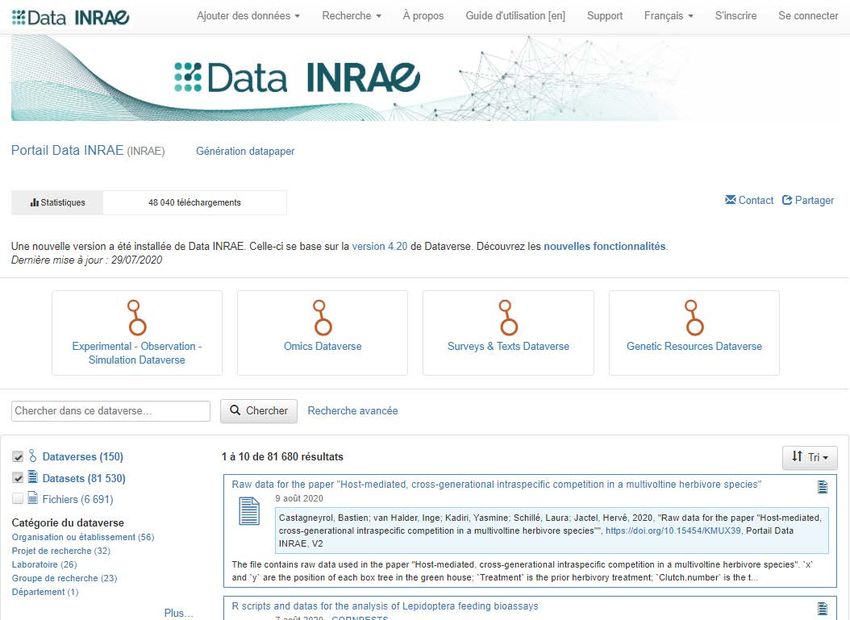The width and height of the screenshot is (850, 620).
Task: Open the Support menu item
Action: pyautogui.click(x=604, y=16)
